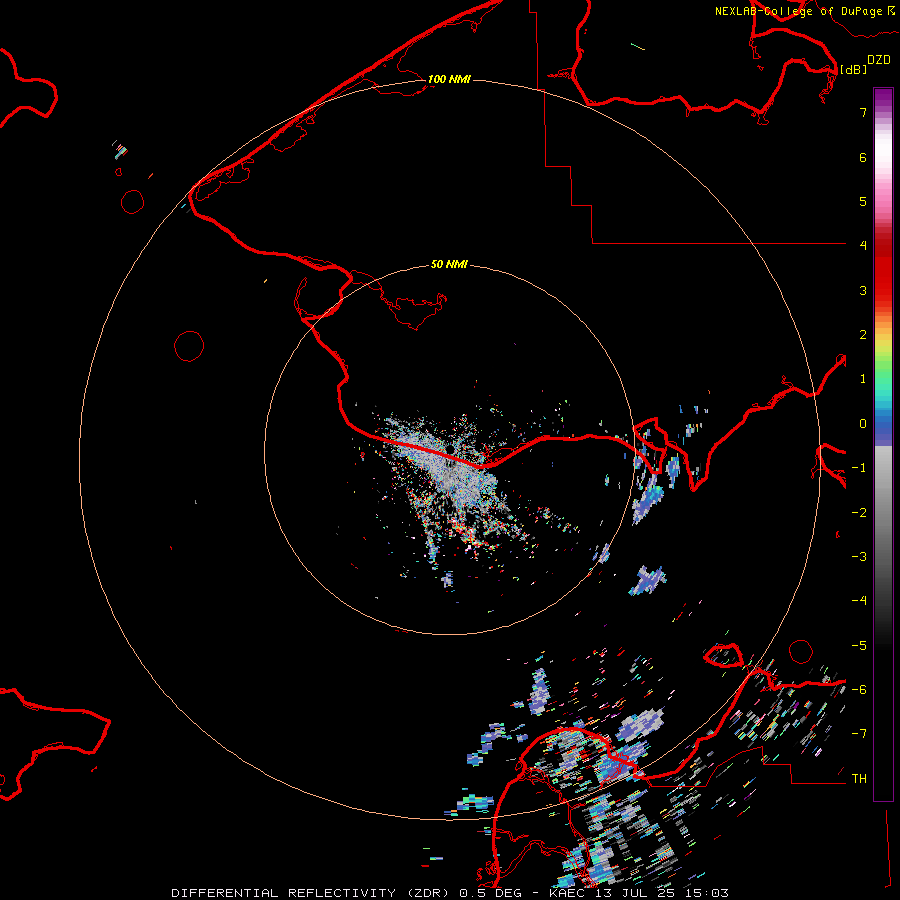900x900 pixels.
Task: Click the [dB] unit label
Action: pos(854,69)
